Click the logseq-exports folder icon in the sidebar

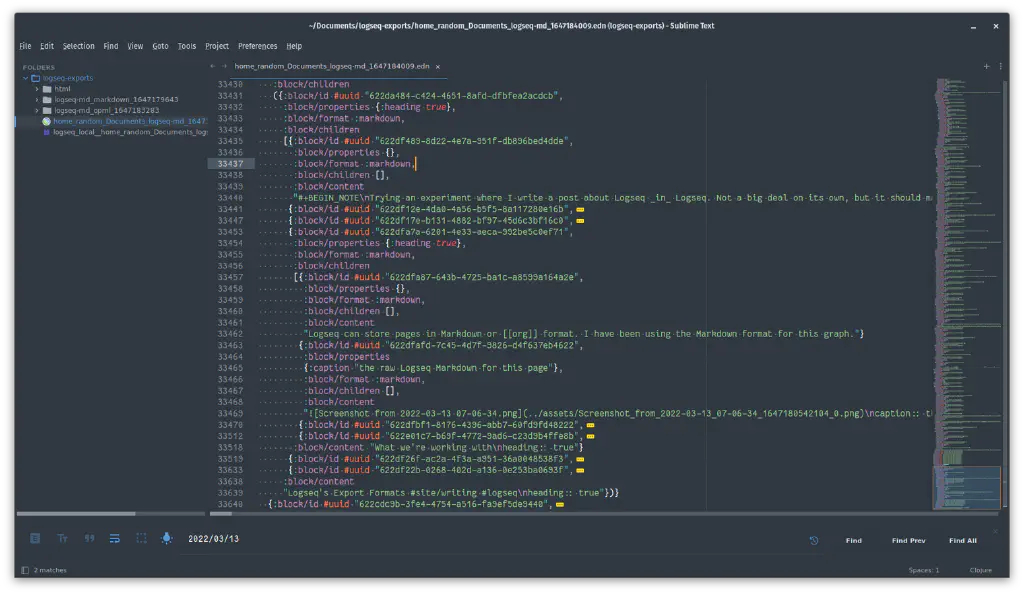click(x=36, y=77)
